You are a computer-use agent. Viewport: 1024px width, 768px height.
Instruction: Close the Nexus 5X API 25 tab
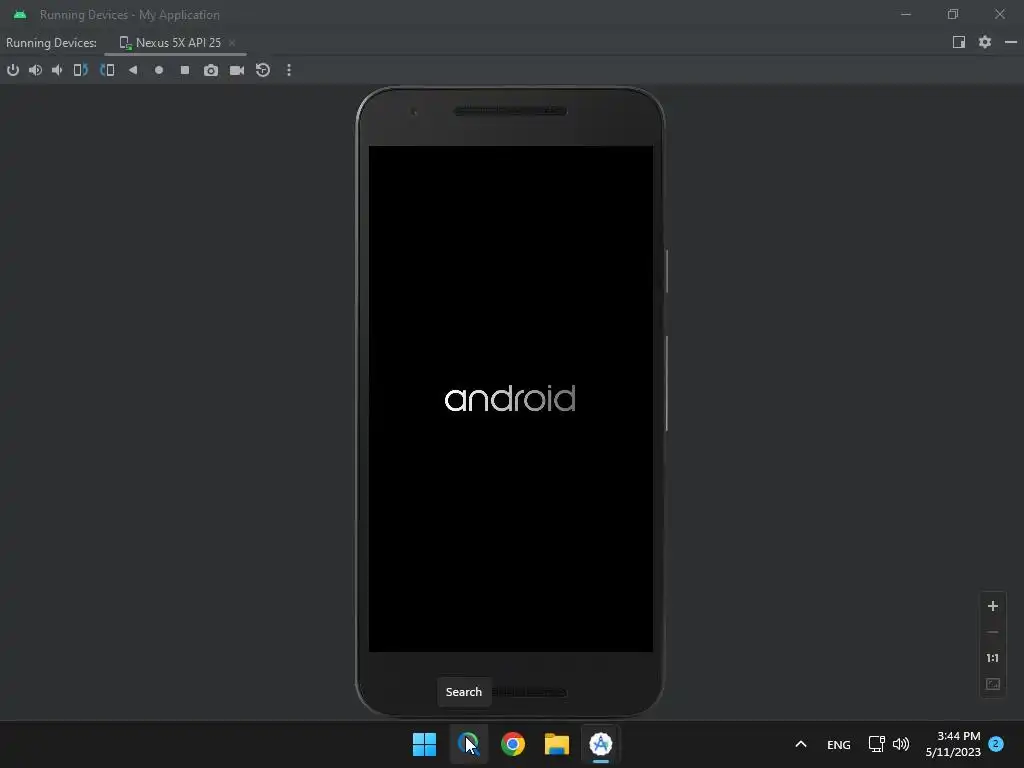[232, 42]
